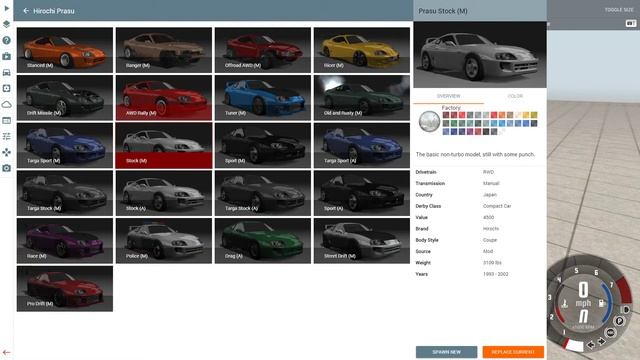Click the right turn signal arrow
Viewport: 640px width, 360px height.
602,342
